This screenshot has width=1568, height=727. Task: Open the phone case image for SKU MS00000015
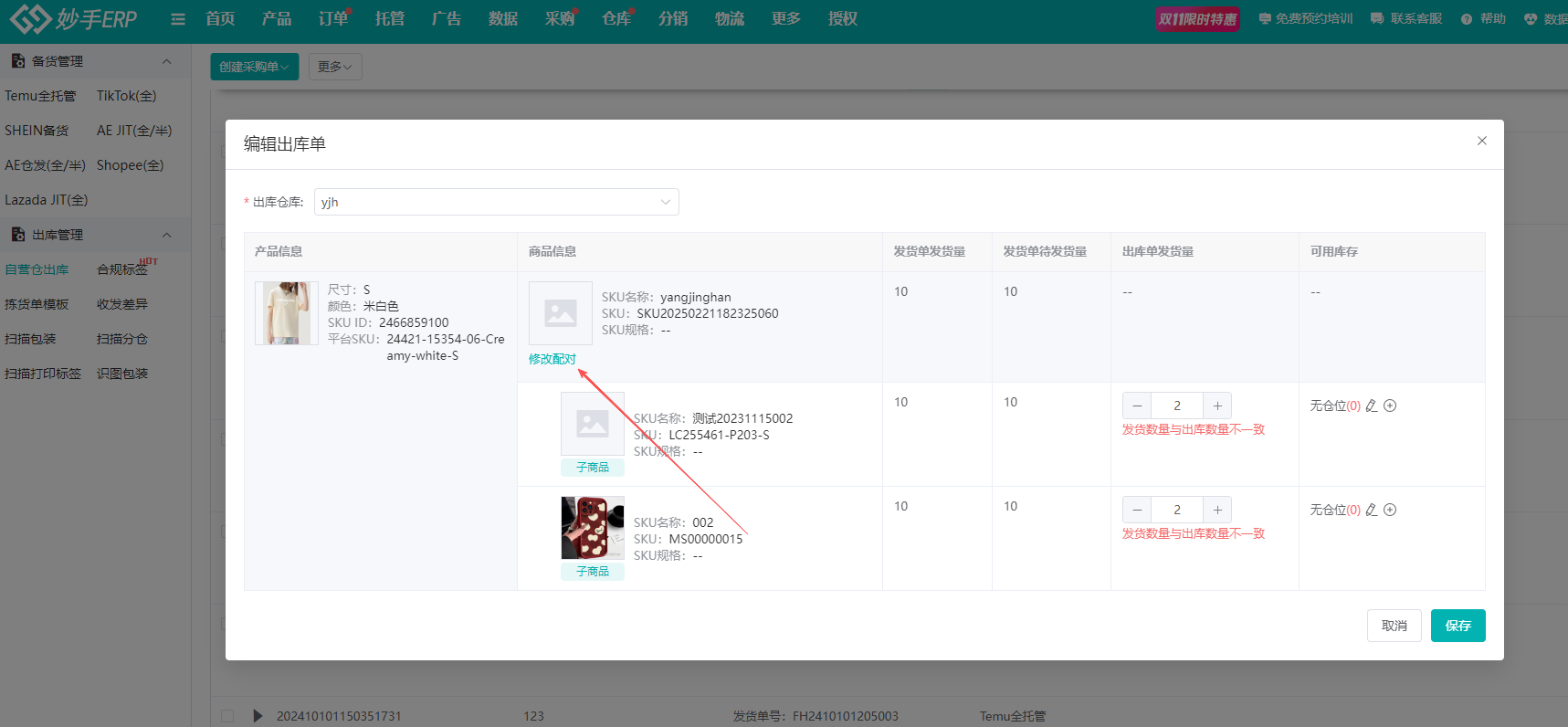coord(593,528)
